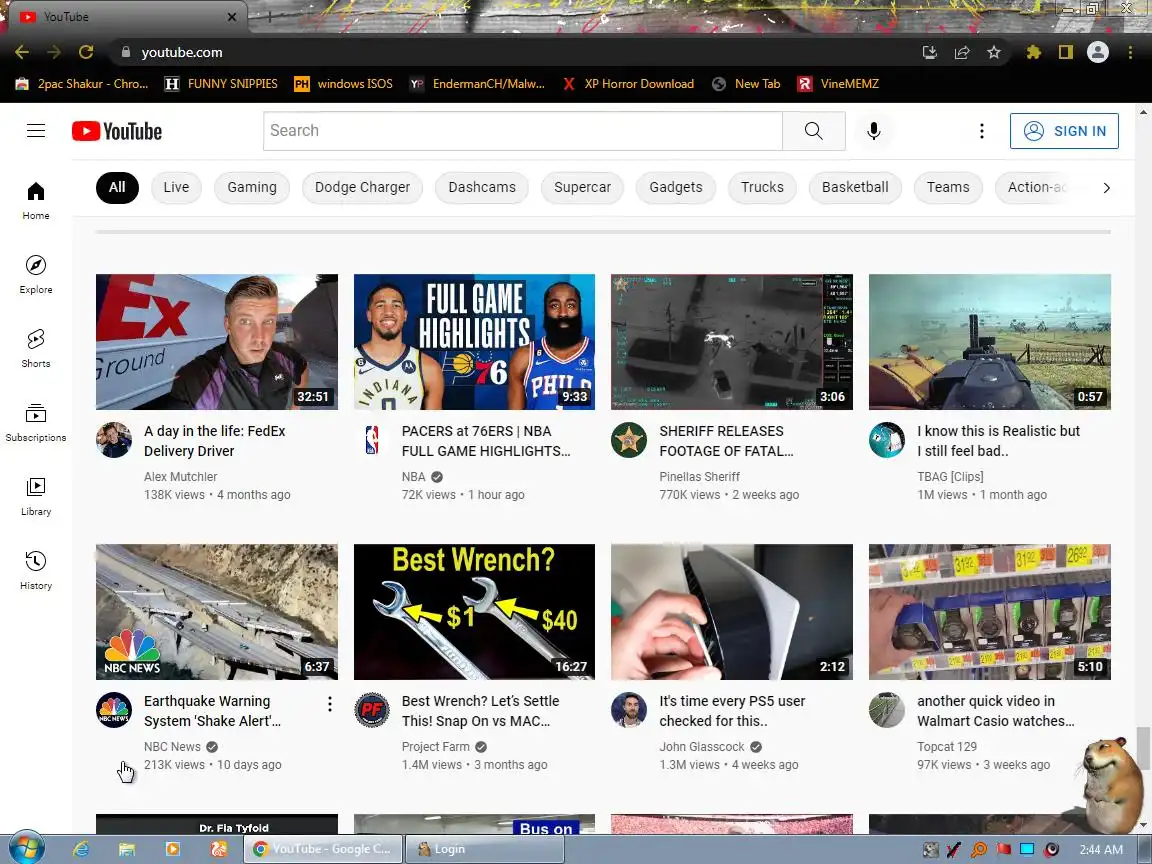1152x864 pixels.
Task: Select the All filter chip
Action: click(117, 187)
